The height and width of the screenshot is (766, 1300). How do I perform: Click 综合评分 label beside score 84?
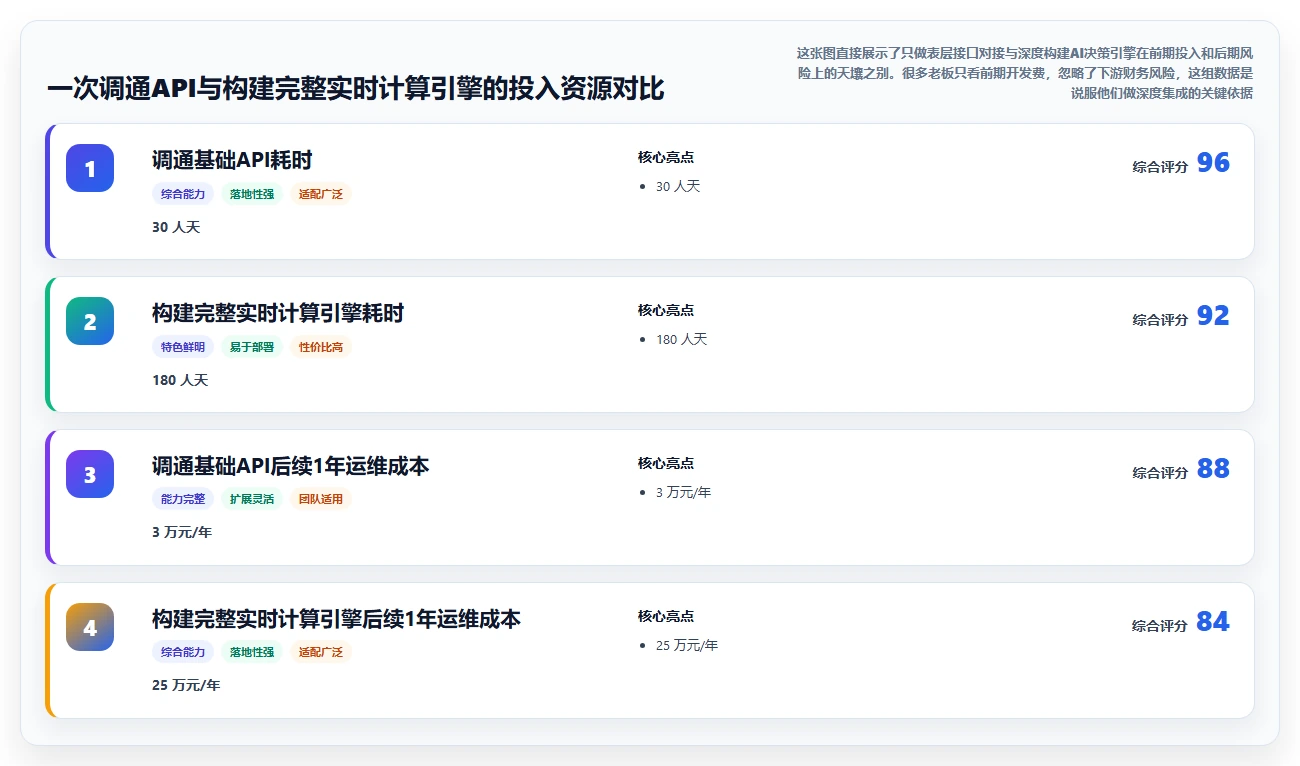pyautogui.click(x=1160, y=626)
